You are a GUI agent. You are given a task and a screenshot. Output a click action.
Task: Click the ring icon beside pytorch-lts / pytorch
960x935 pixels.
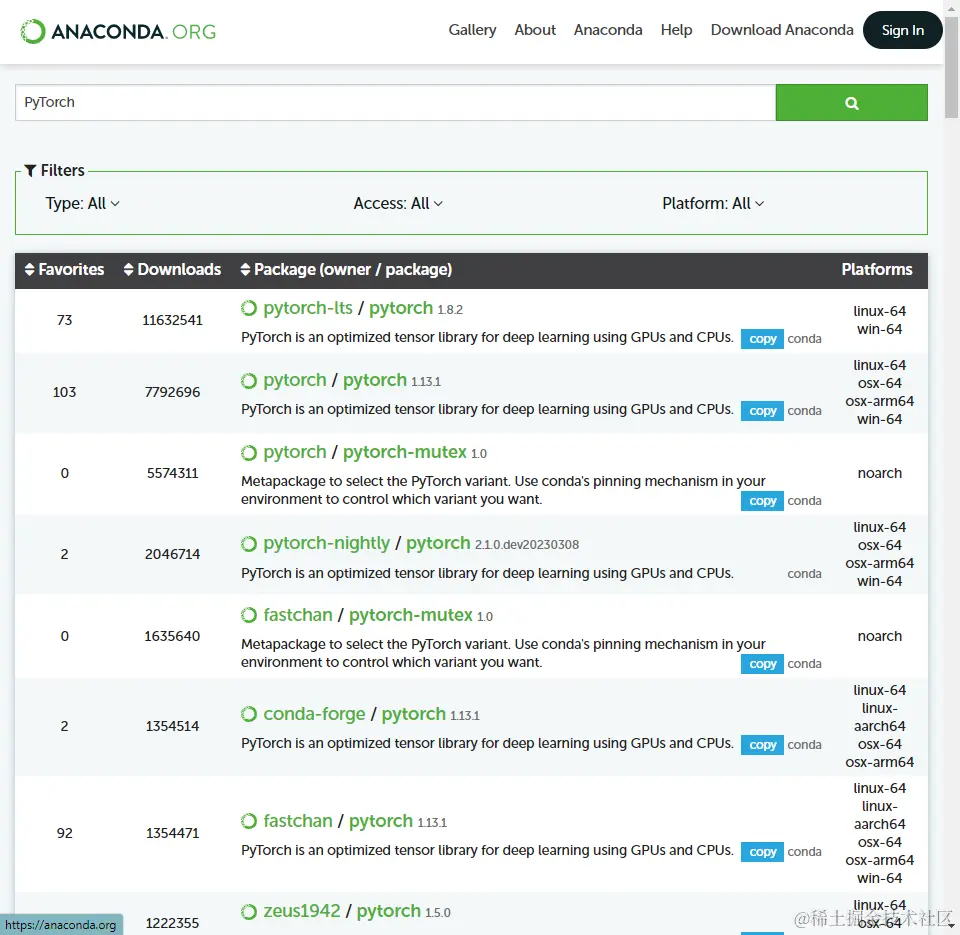coord(249,308)
